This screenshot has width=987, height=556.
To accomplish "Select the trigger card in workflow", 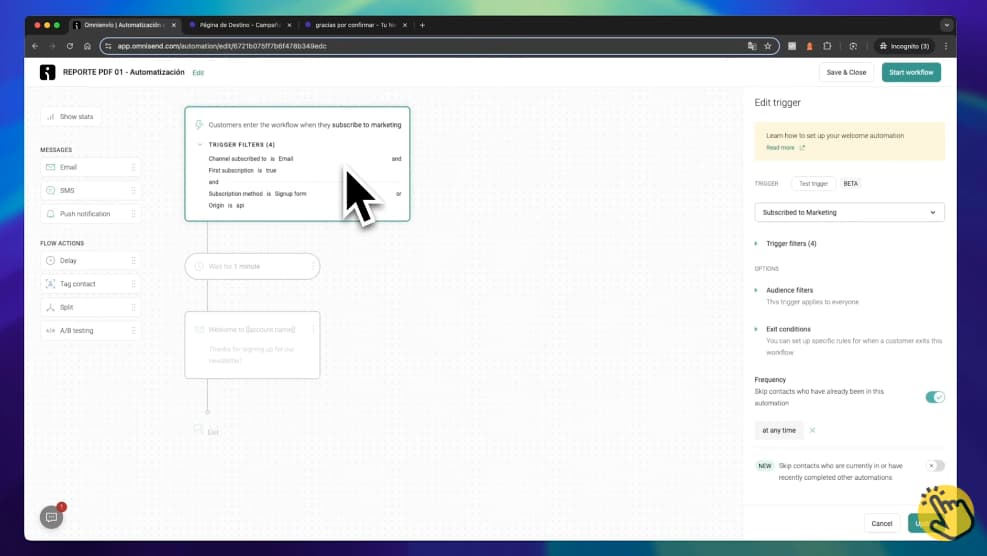I will tap(297, 164).
